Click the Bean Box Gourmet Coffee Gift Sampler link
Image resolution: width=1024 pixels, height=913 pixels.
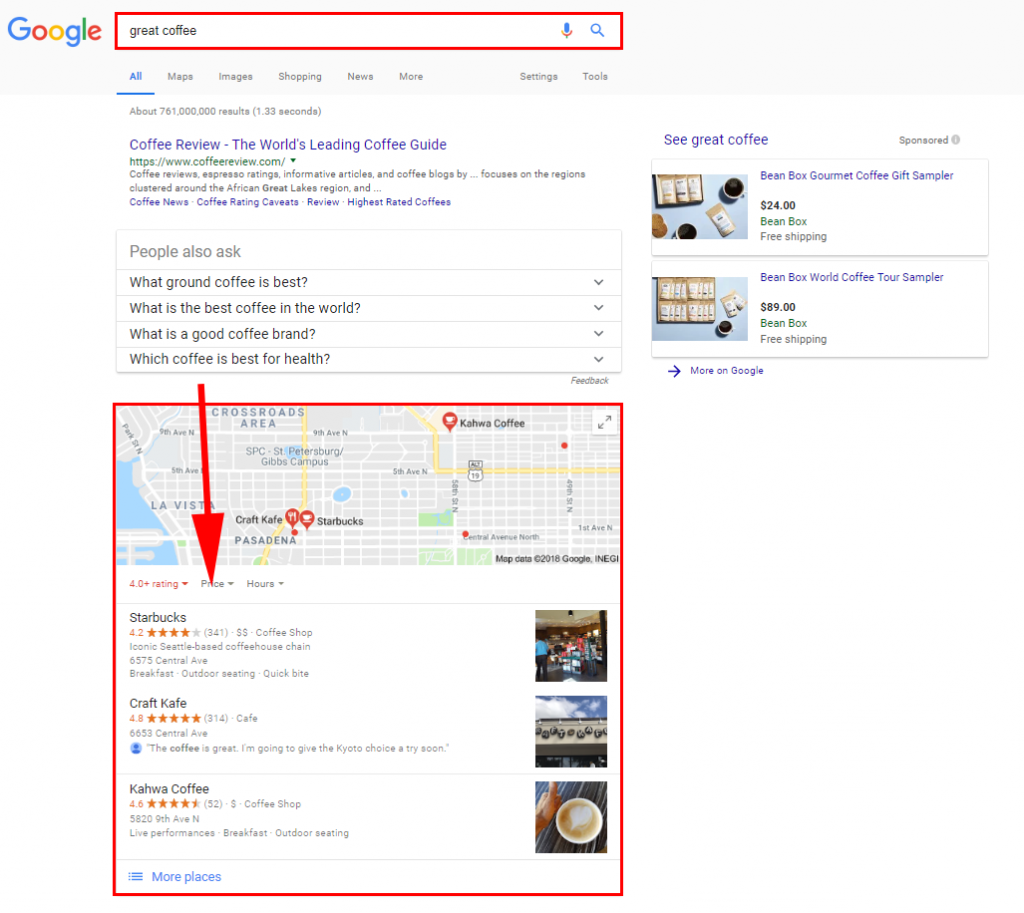click(856, 175)
